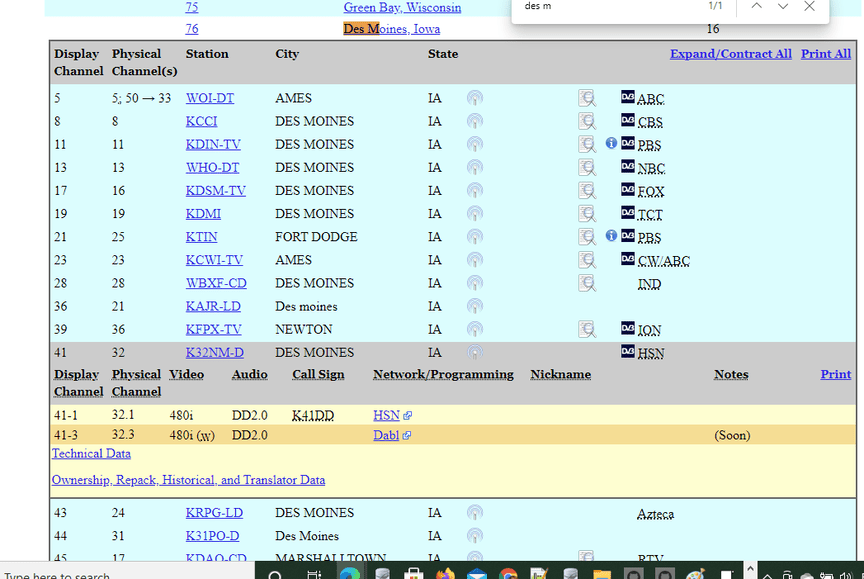This screenshot has width=864, height=579.
Task: Click the external link icon beside Dabl
Action: point(406,436)
